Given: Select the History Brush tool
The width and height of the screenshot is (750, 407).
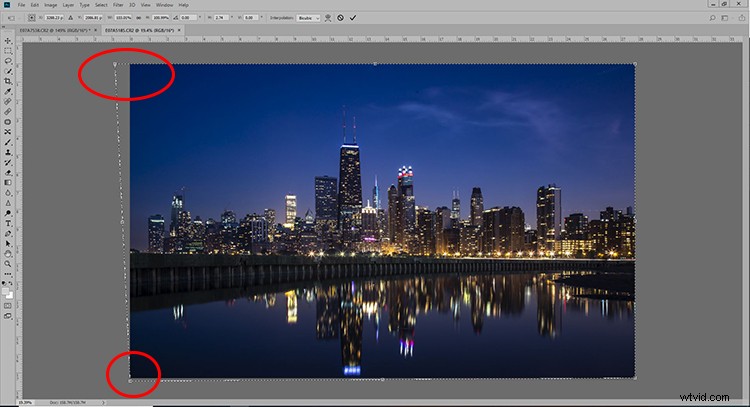Looking at the screenshot, I should (x=8, y=163).
